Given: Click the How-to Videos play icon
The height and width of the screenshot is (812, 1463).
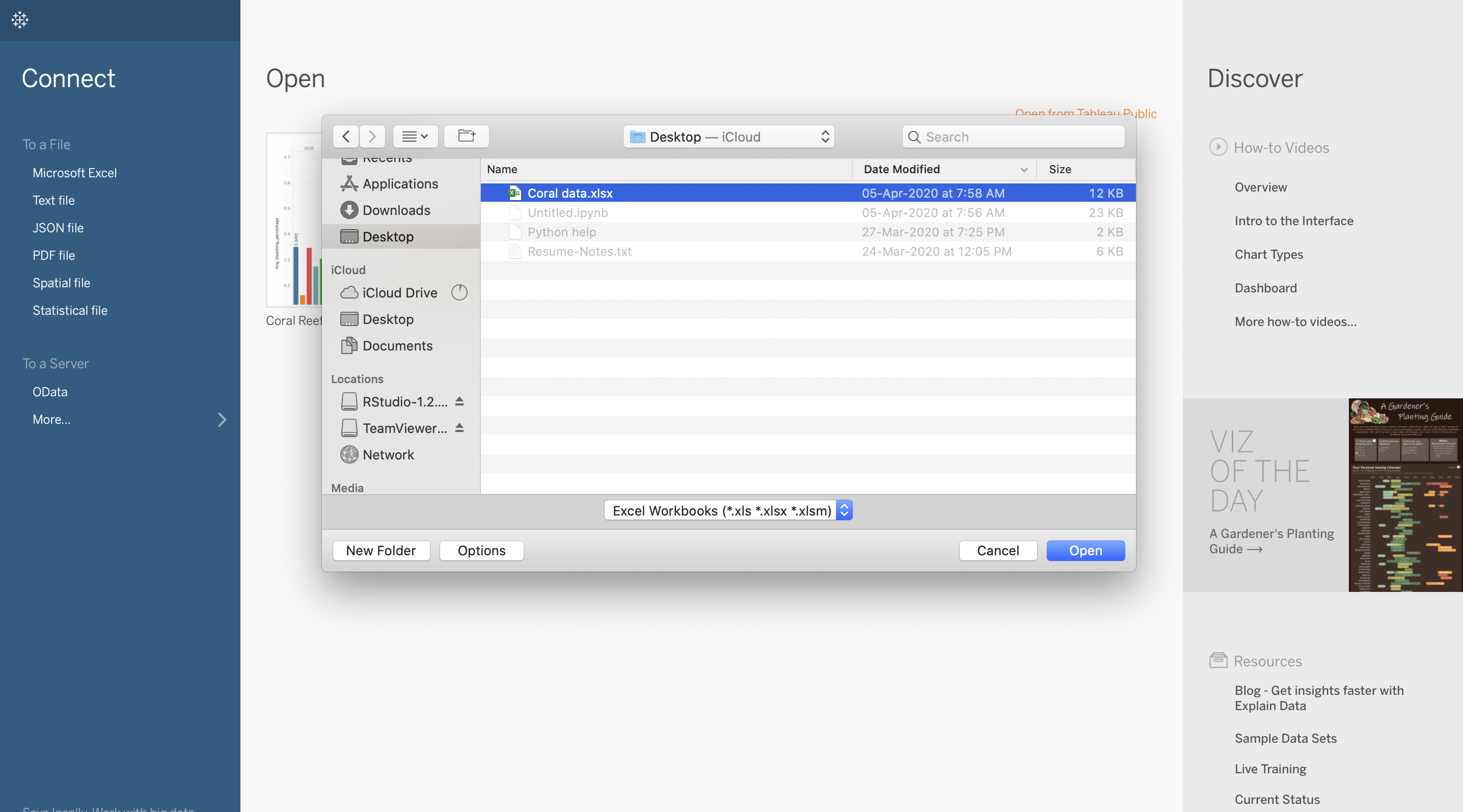Looking at the screenshot, I should tap(1217, 147).
